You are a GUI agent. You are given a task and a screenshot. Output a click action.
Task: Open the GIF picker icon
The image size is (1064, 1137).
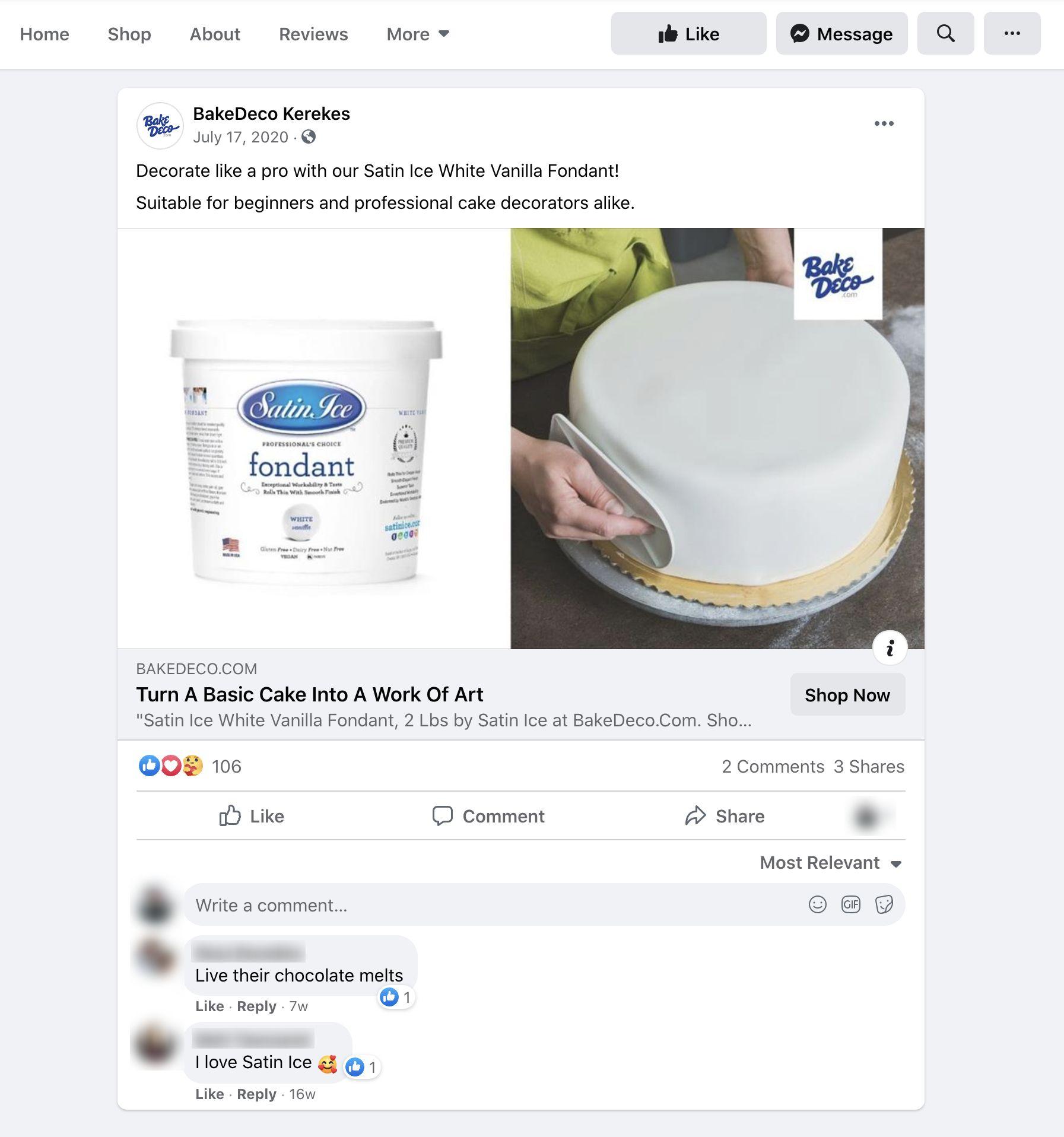pos(850,904)
